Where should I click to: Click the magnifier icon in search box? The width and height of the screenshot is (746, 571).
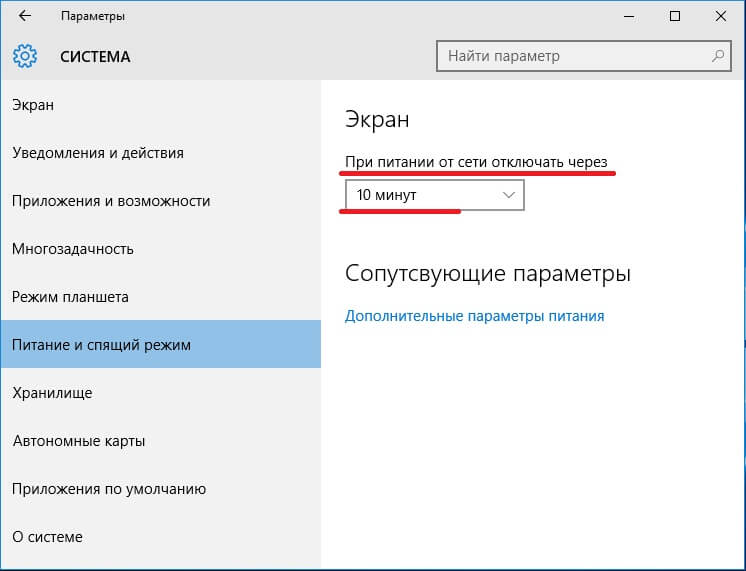pyautogui.click(x=717, y=56)
